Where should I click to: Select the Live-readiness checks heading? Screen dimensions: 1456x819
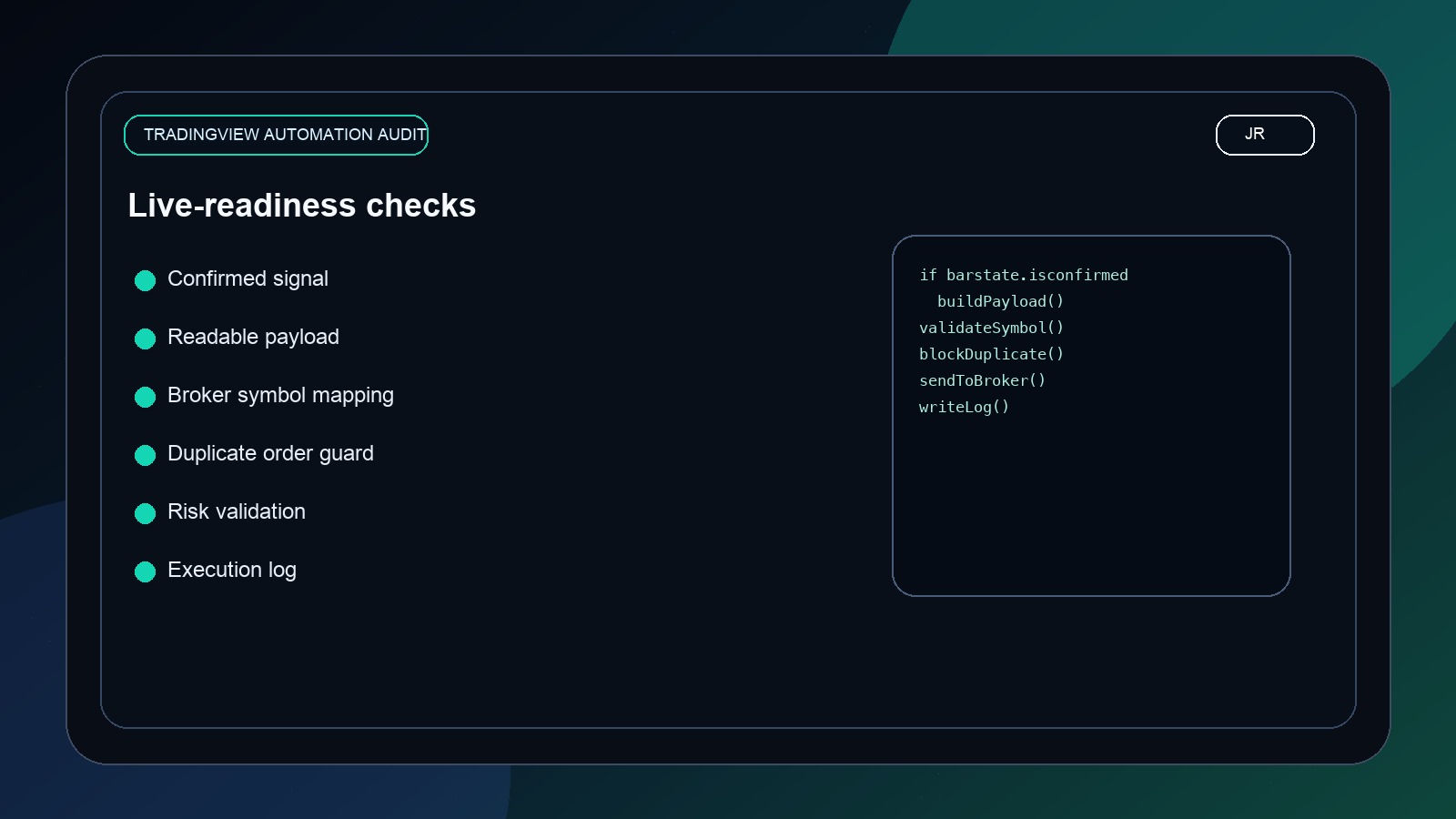point(302,206)
